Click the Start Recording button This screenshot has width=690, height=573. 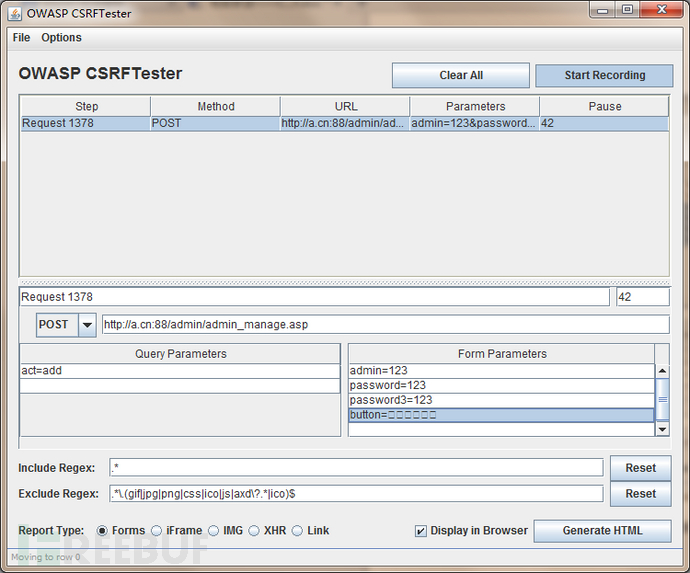click(x=604, y=75)
